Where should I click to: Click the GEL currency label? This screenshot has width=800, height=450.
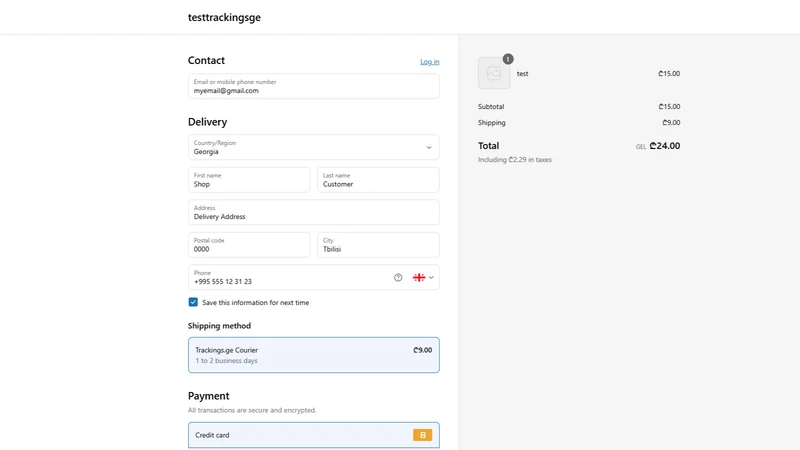[641, 147]
